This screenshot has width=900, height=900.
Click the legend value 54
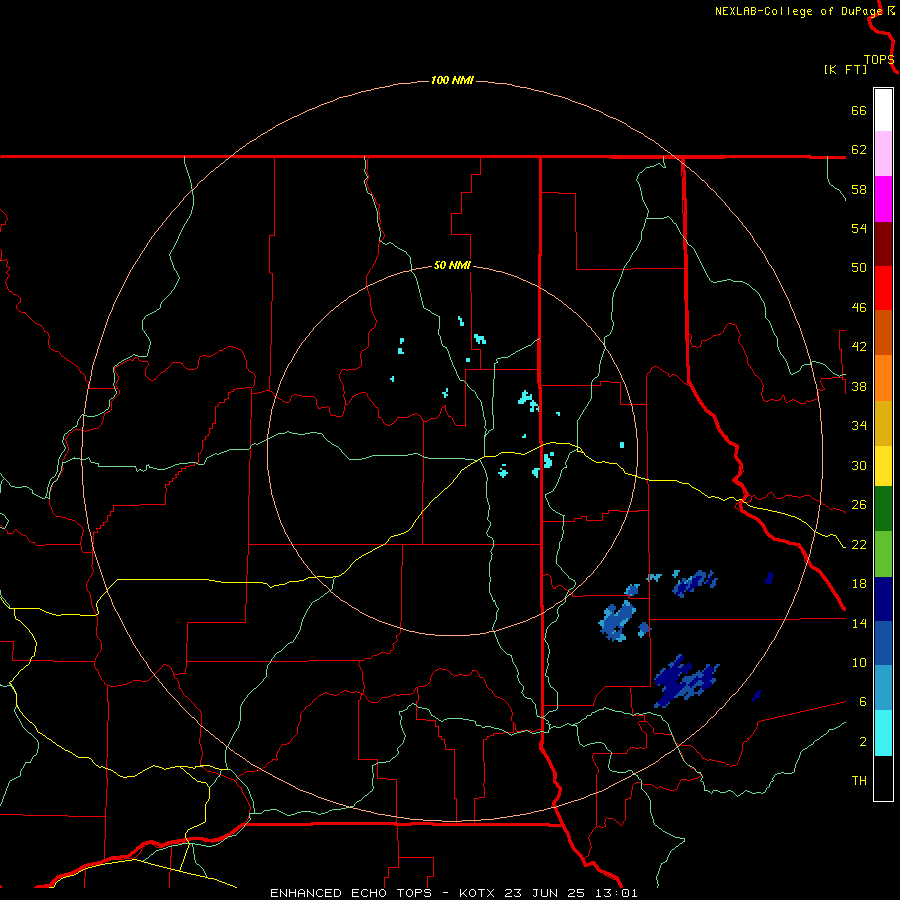[859, 228]
